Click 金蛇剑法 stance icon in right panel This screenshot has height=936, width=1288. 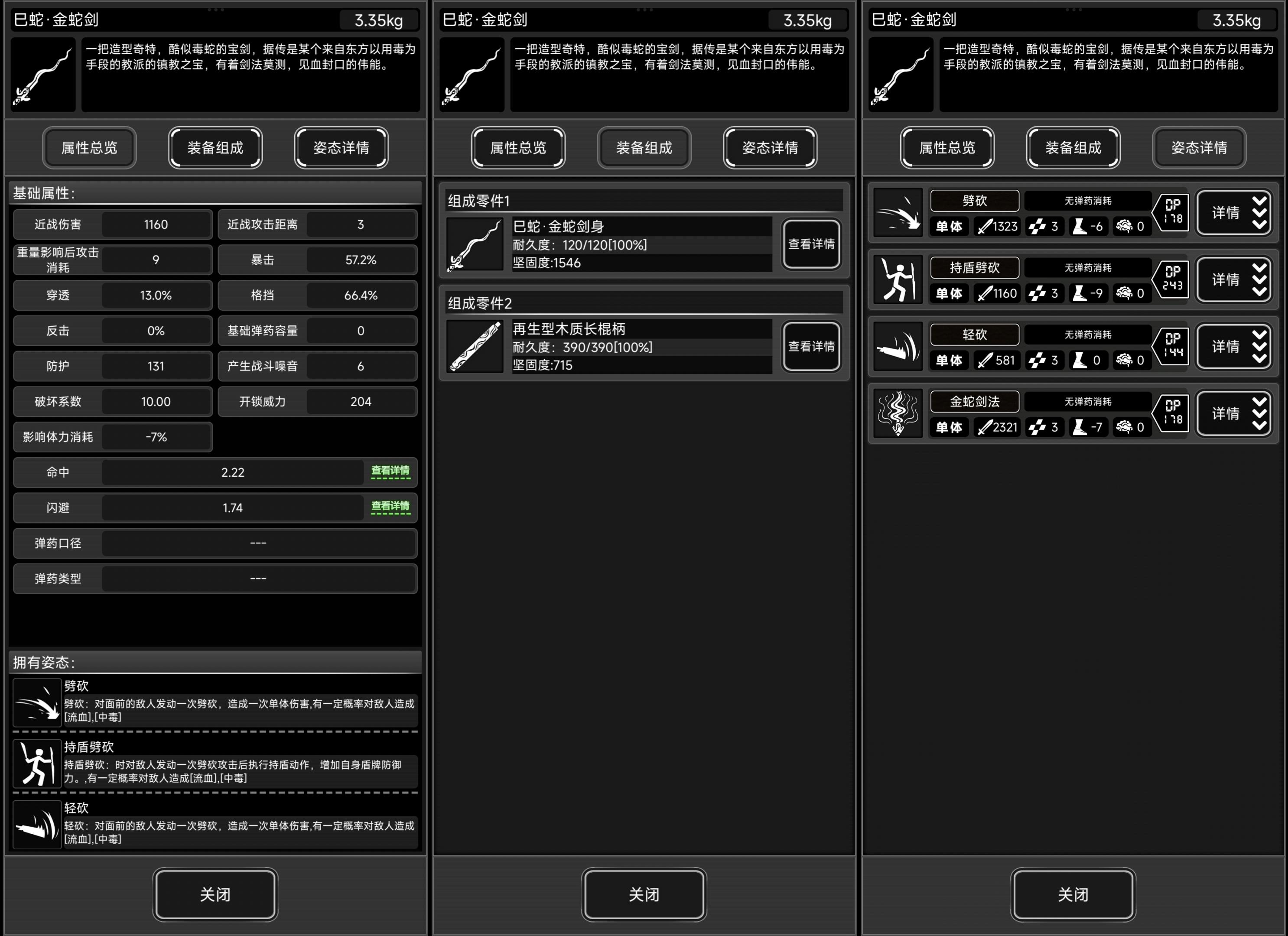coord(898,413)
